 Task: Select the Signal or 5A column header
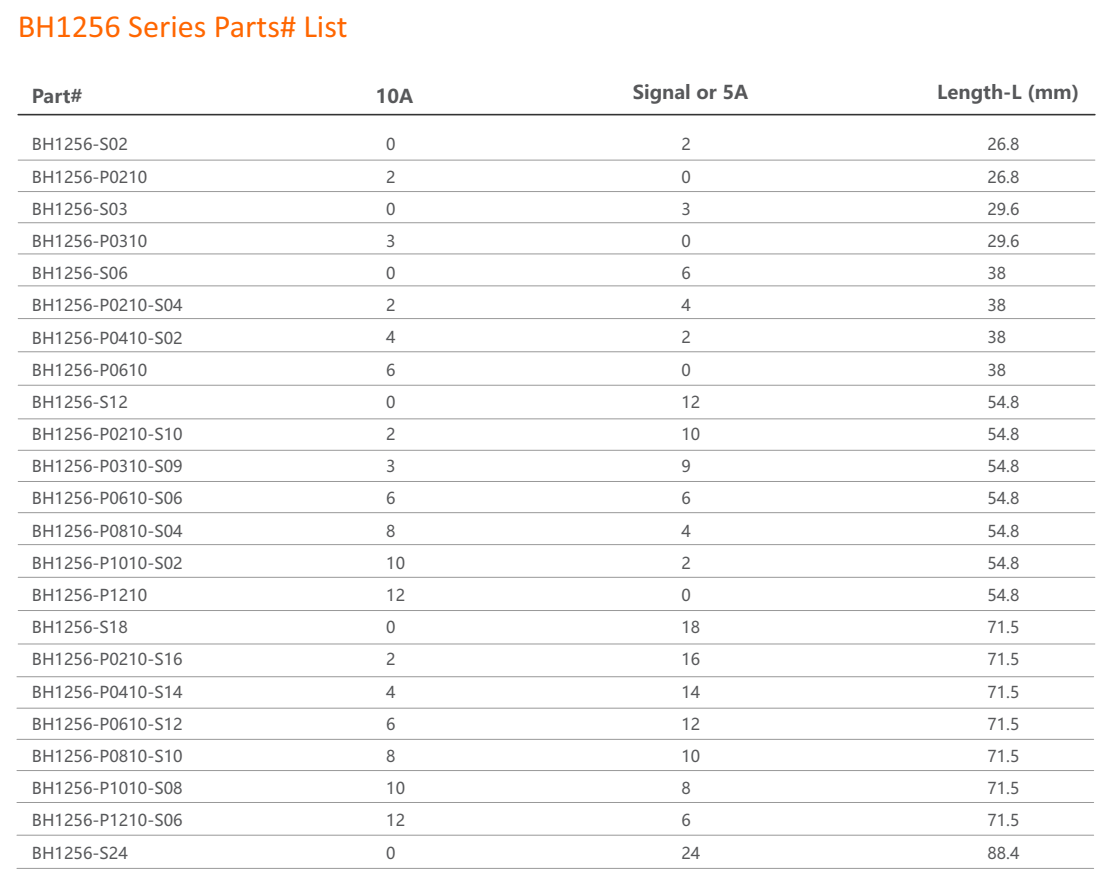(690, 93)
